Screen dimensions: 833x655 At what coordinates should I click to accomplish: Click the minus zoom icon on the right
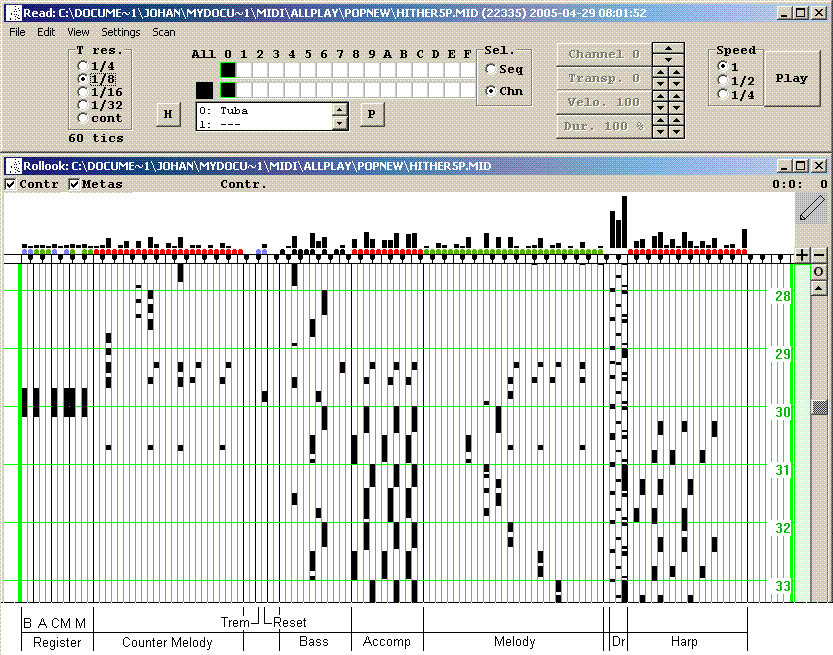pyautogui.click(x=819, y=255)
